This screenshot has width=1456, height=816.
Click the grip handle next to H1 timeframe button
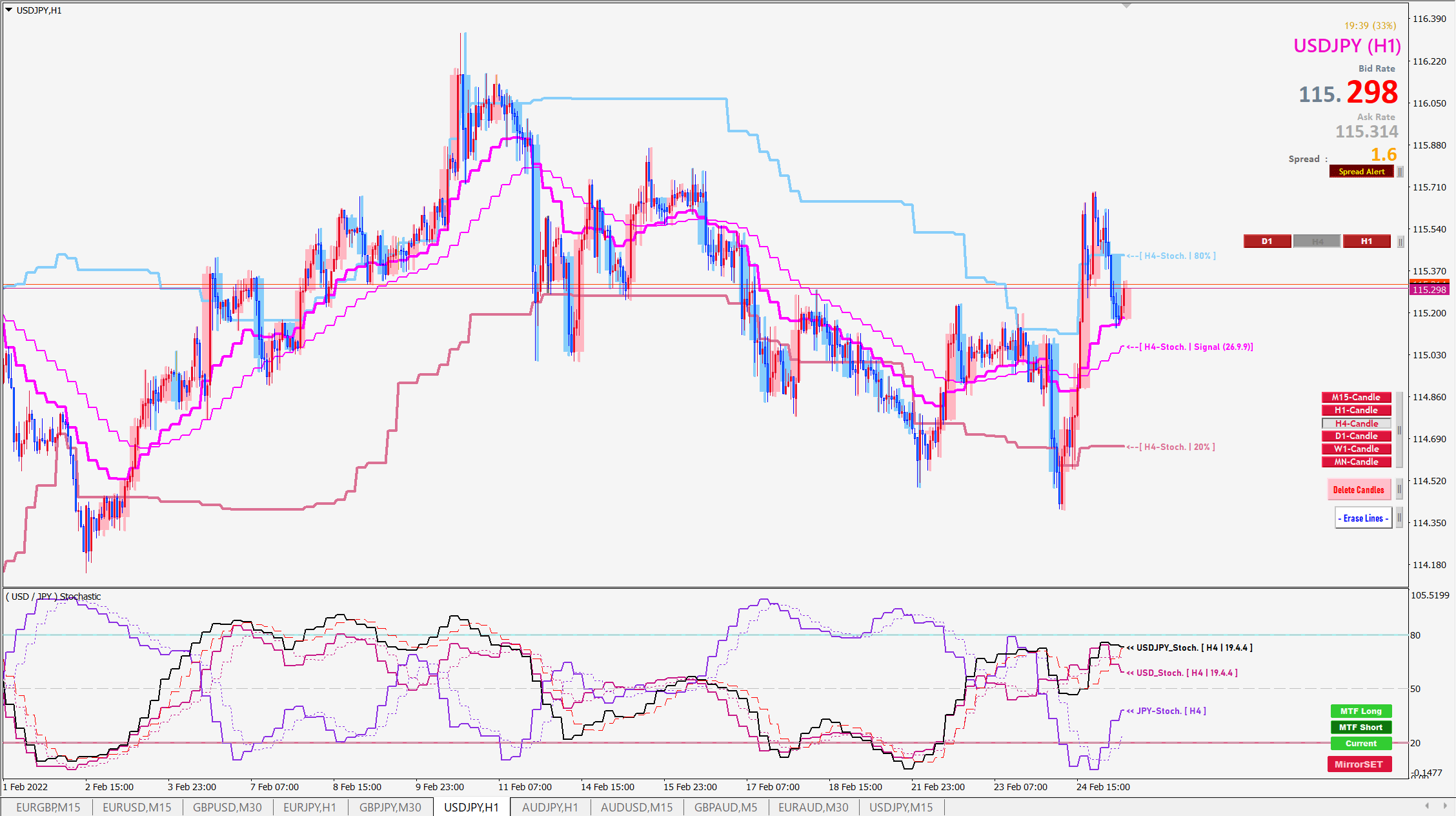click(x=1400, y=241)
